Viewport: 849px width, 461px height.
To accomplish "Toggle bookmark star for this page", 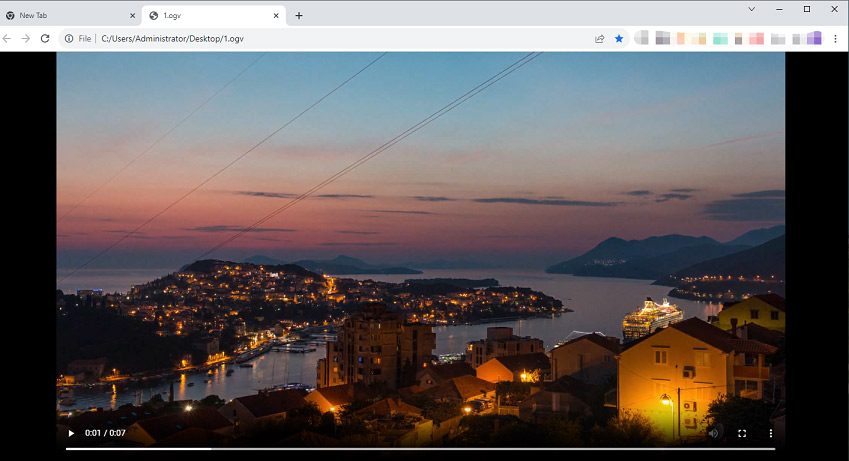I will point(619,38).
